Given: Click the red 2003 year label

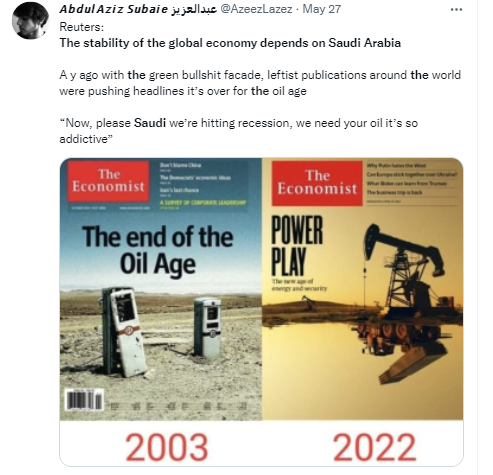Looking at the screenshot, I should coord(167,447).
